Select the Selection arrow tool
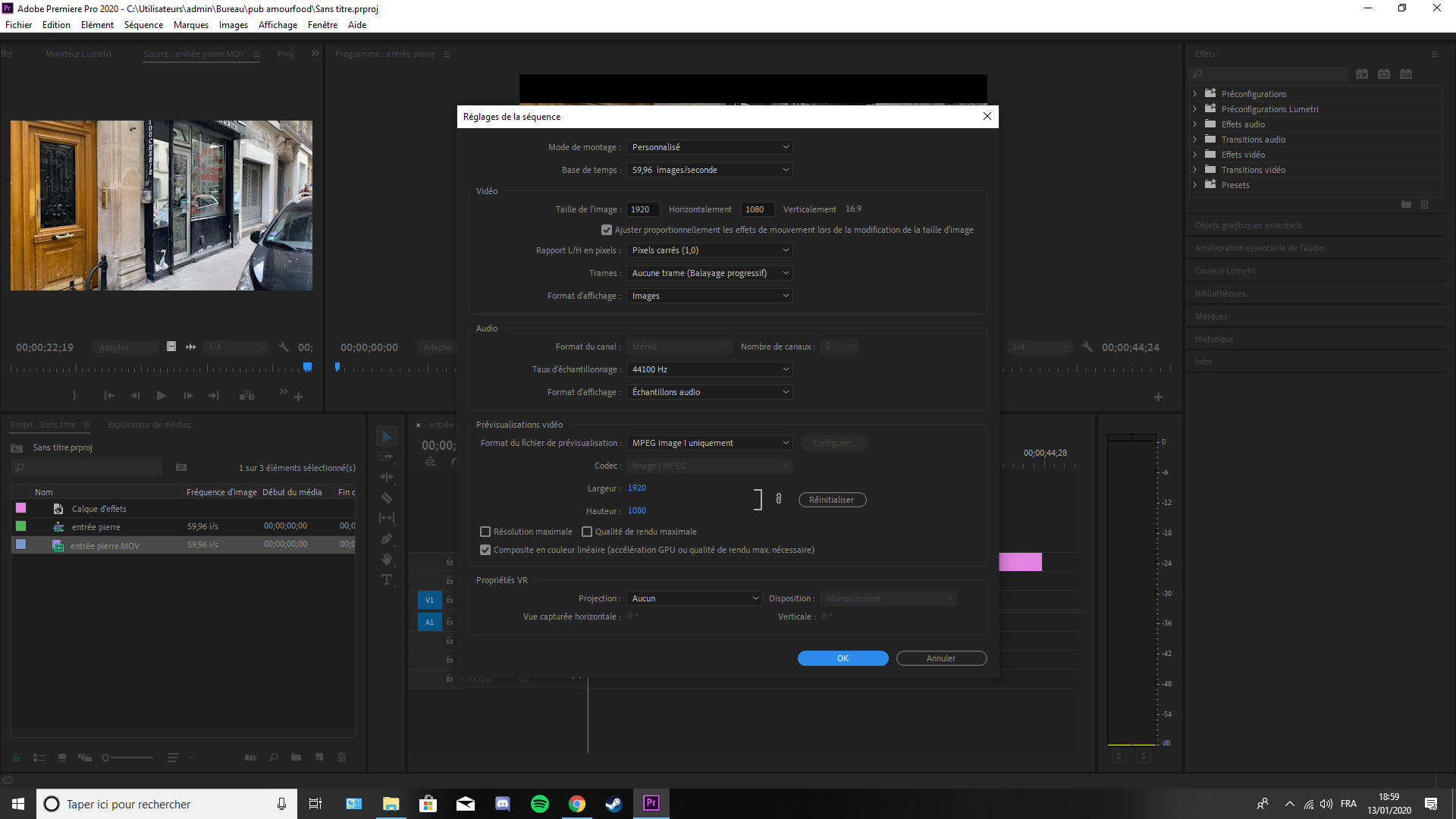This screenshot has height=819, width=1456. [x=387, y=437]
